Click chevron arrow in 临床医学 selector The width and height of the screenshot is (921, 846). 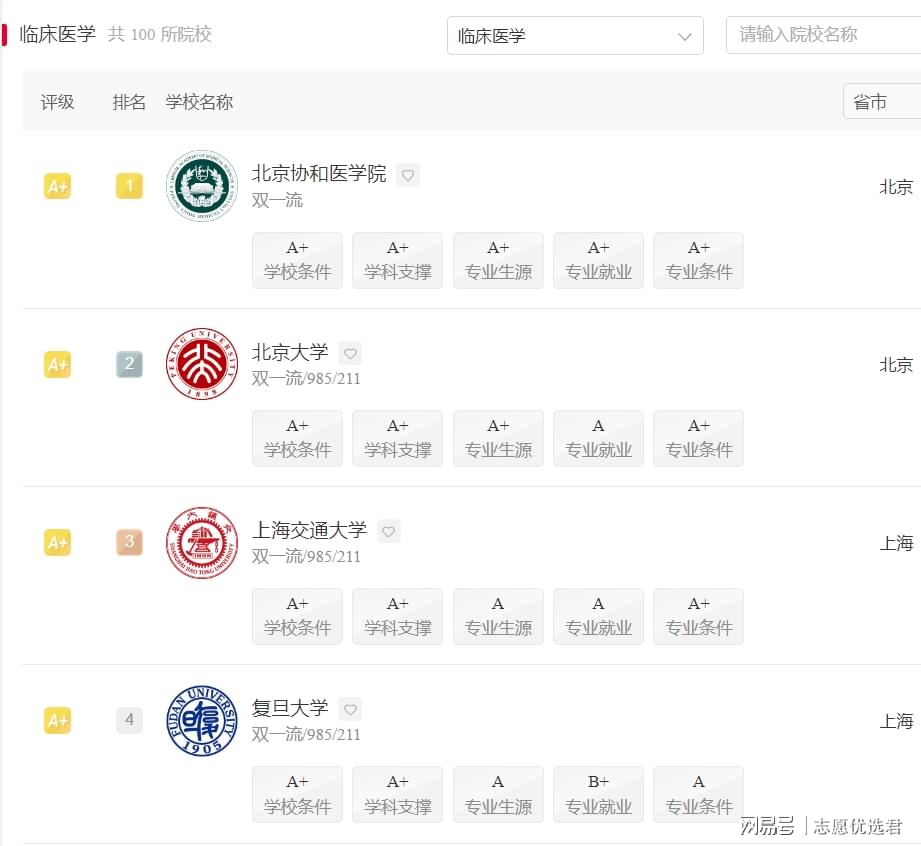pyautogui.click(x=684, y=36)
